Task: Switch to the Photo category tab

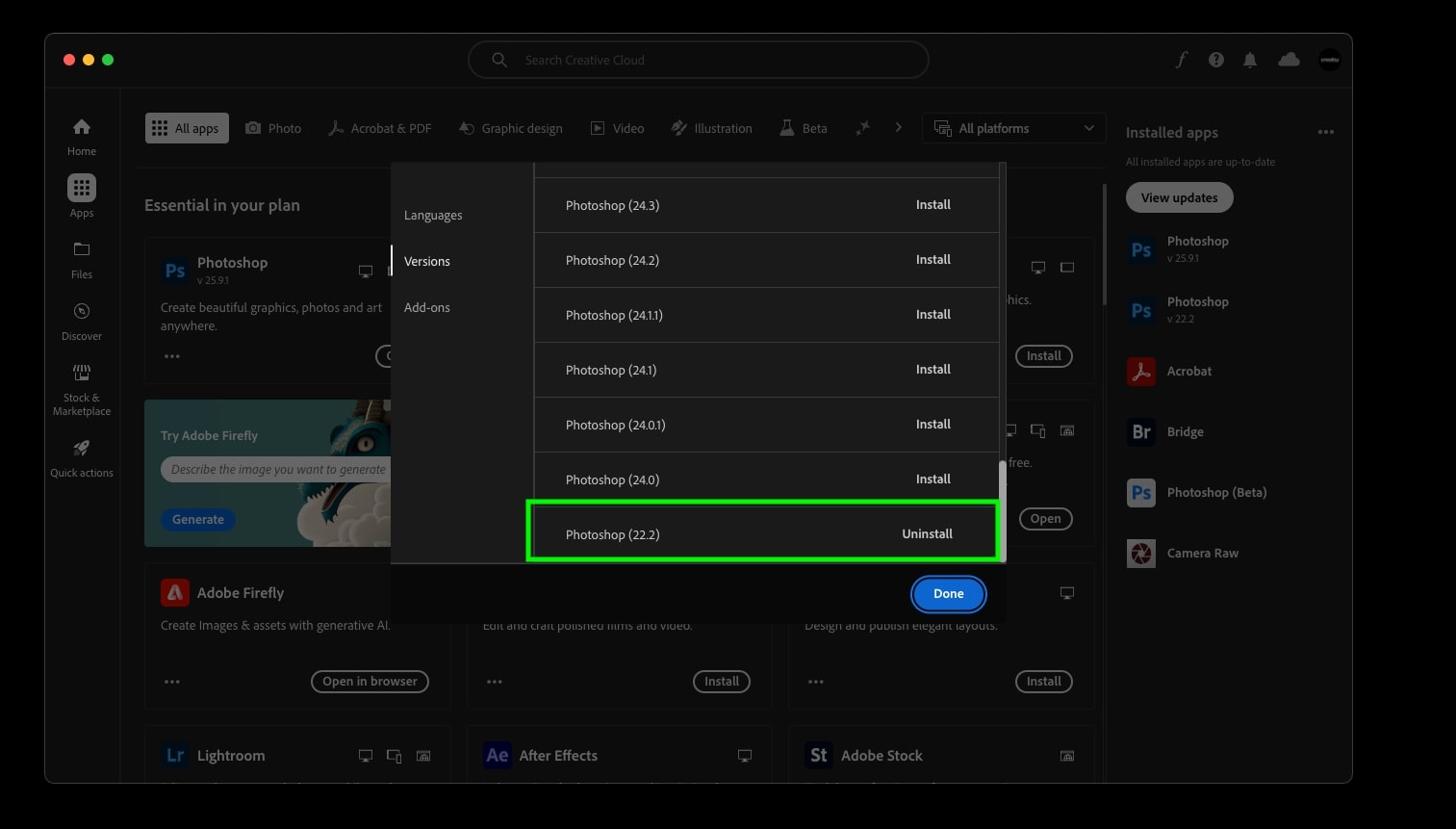Action: (273, 127)
